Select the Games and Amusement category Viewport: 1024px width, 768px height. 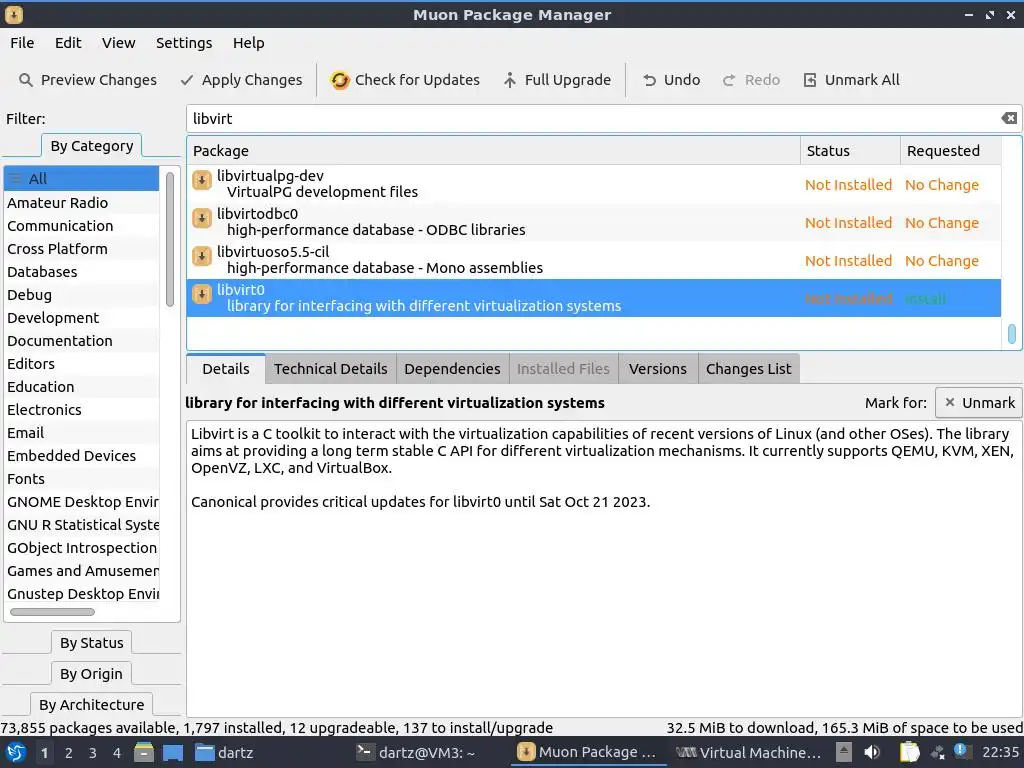click(x=82, y=571)
